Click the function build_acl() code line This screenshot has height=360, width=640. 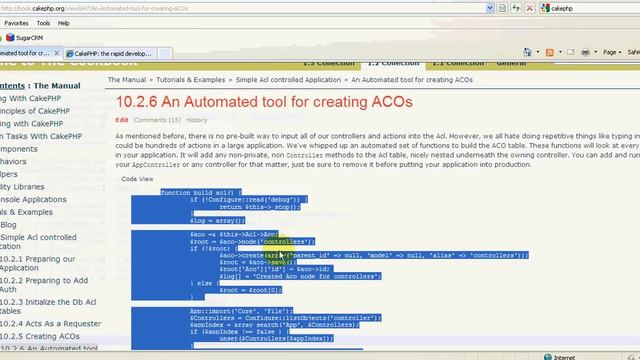[201, 193]
